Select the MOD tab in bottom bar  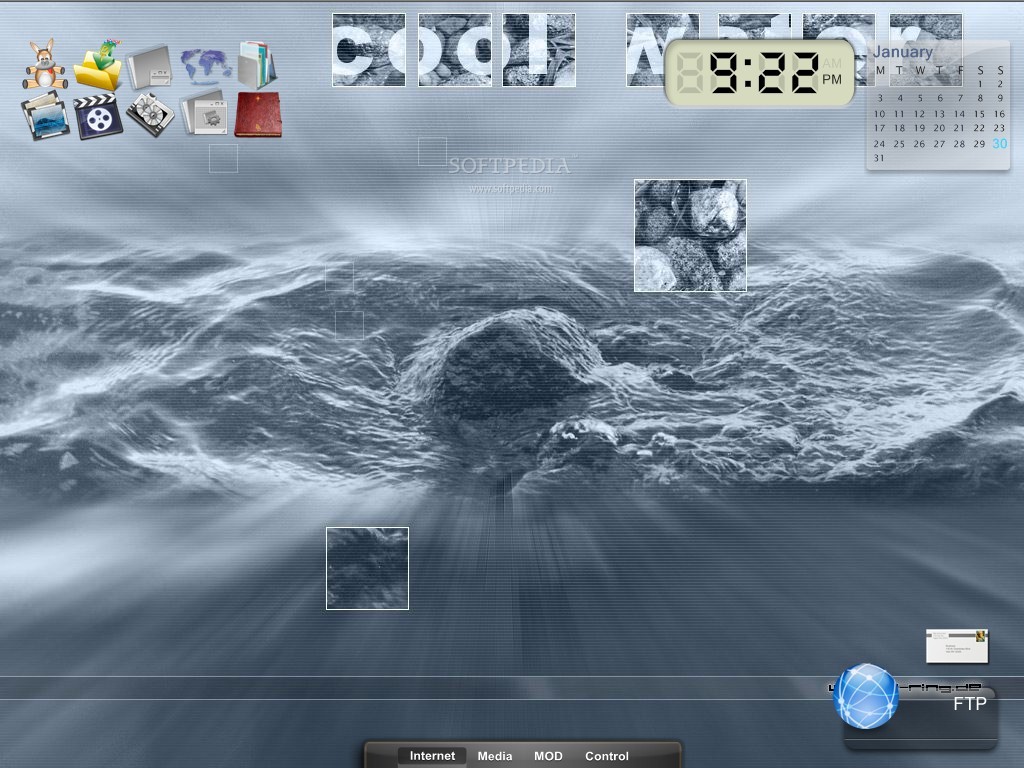[548, 756]
